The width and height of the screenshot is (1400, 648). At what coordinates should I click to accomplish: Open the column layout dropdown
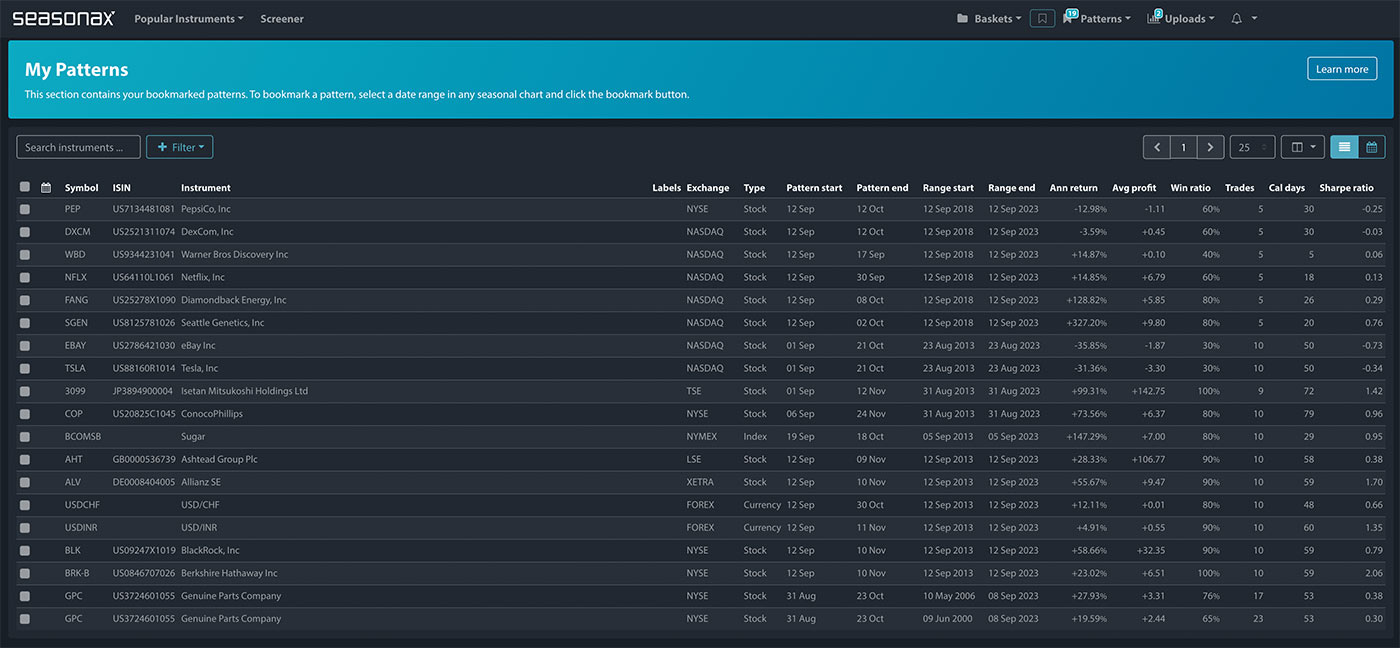click(x=1302, y=147)
